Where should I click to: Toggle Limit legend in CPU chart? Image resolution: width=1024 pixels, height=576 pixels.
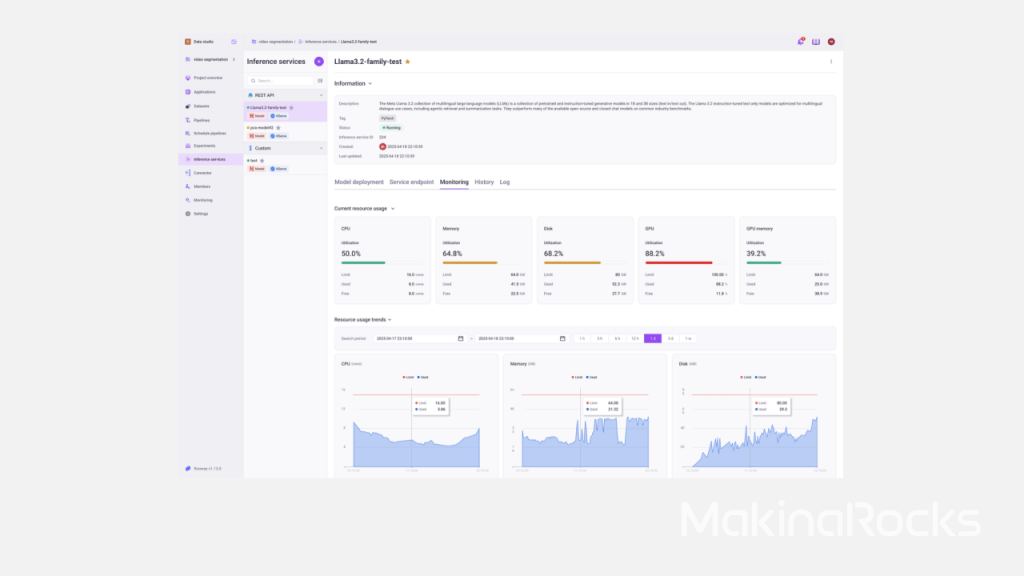point(408,377)
